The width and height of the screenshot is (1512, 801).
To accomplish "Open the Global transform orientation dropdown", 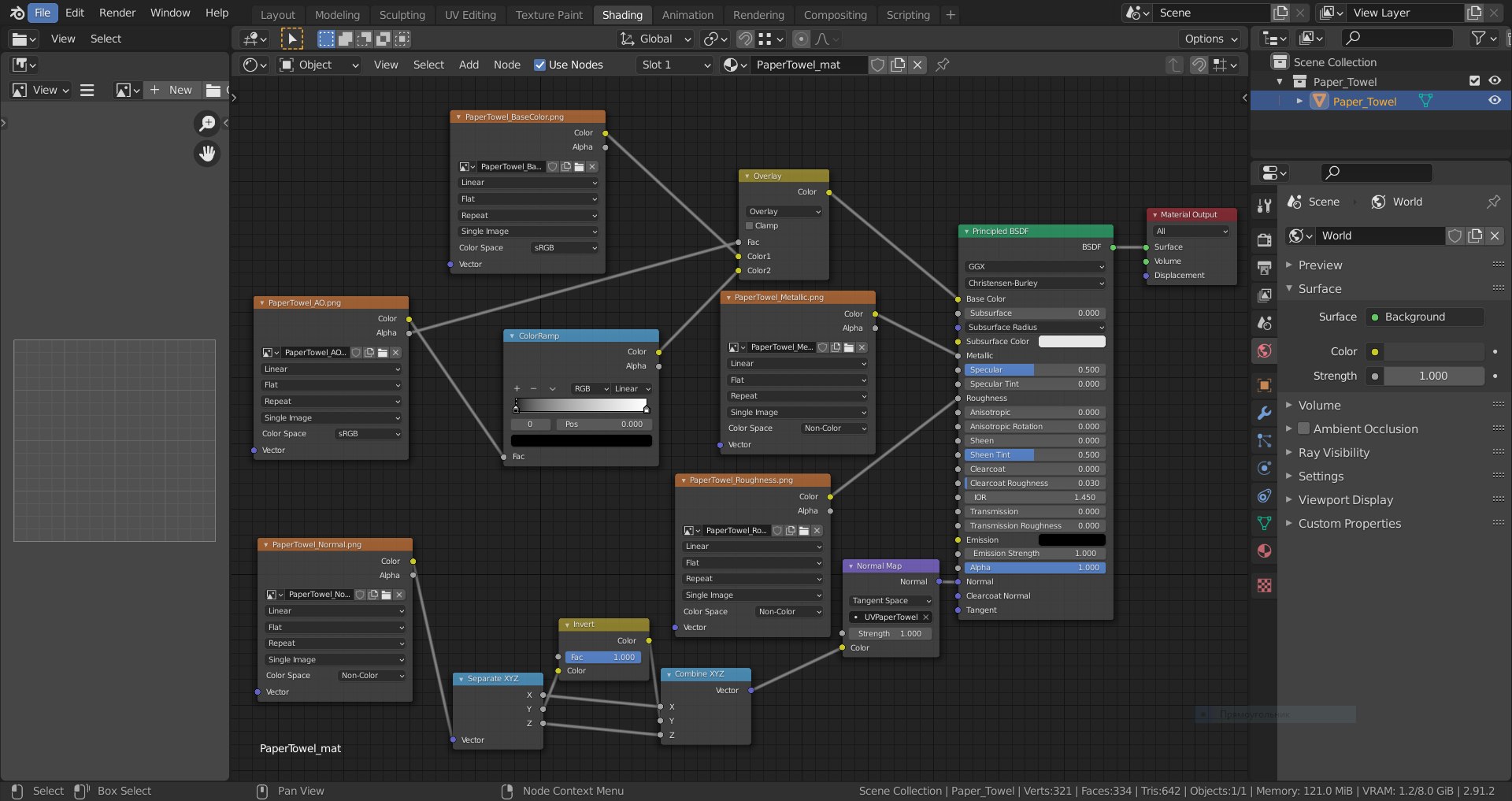I will click(x=655, y=39).
